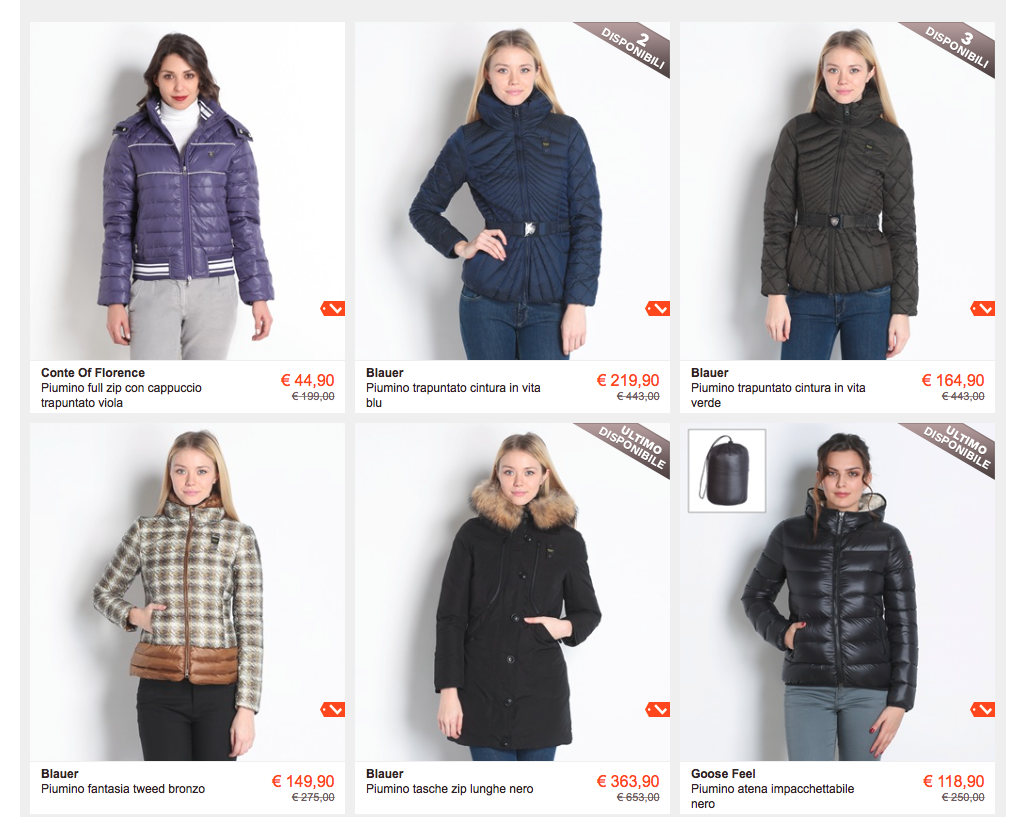Click the orange tag icon on purple Conte Of Florence jacket
The image size is (1020, 817).
(x=332, y=308)
